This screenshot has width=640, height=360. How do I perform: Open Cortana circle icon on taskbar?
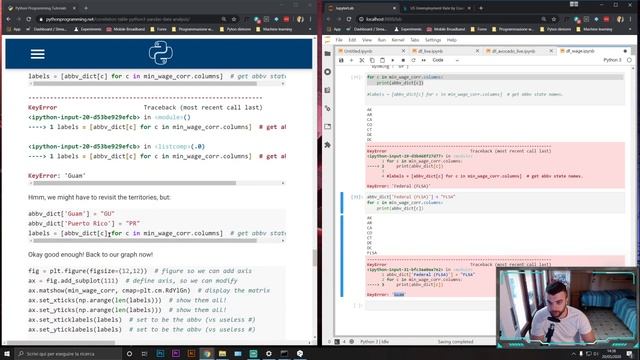click(129, 353)
